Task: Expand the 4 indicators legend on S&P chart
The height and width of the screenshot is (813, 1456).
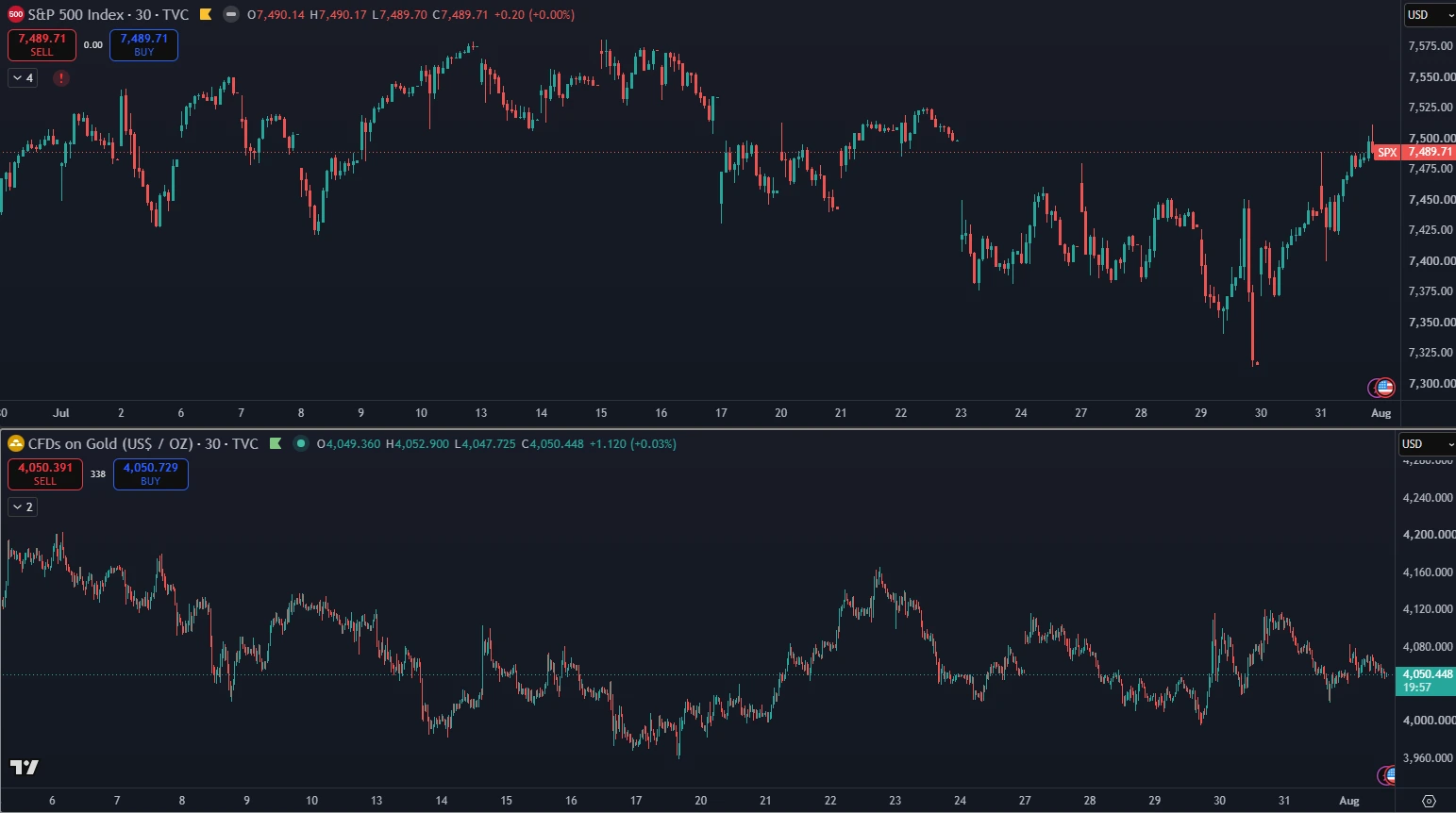Action: 23,78
